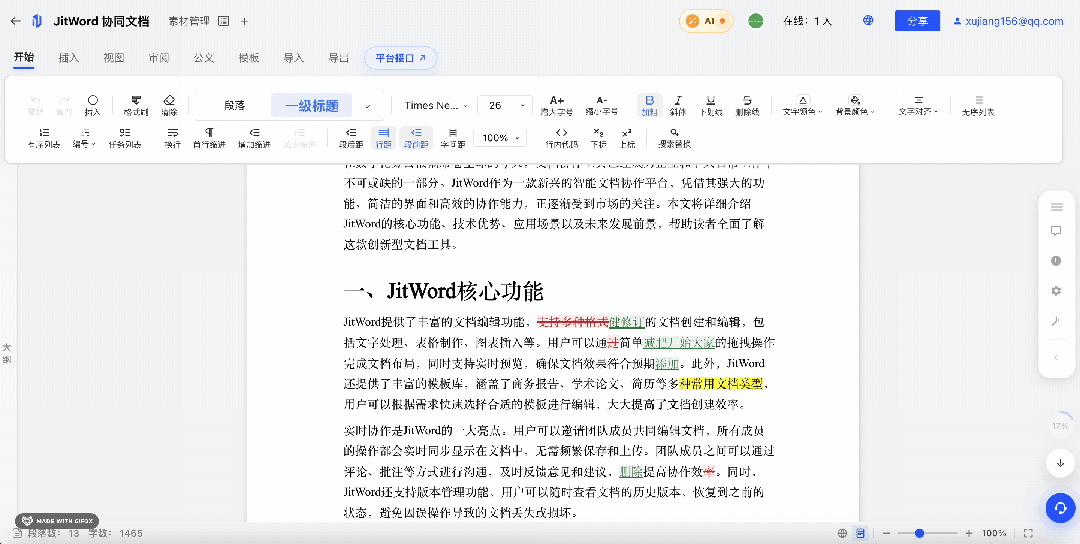This screenshot has width=1080, height=544.
Task: Switch to the 插入 tab
Action: [69, 58]
